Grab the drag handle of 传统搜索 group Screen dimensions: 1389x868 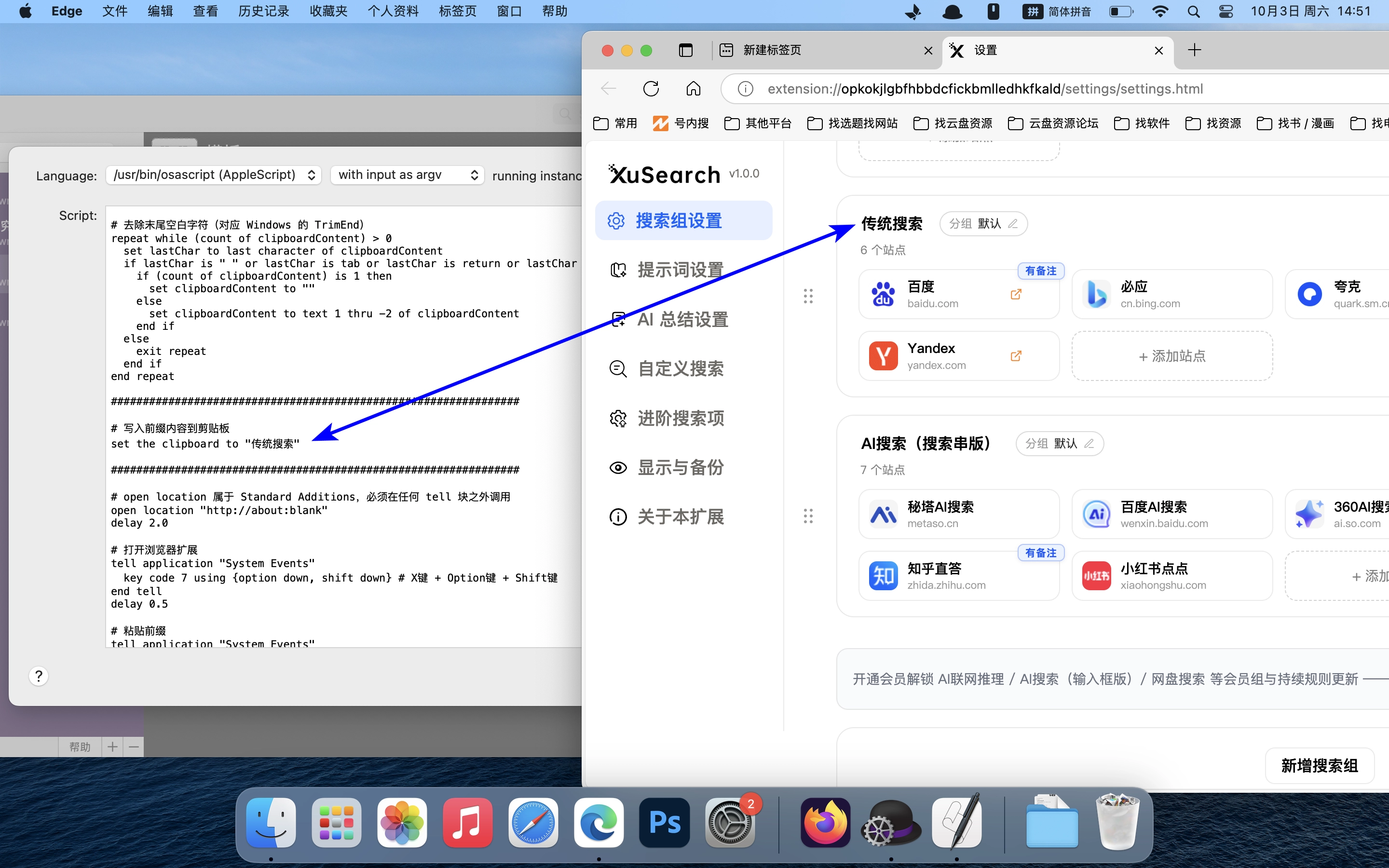click(808, 296)
